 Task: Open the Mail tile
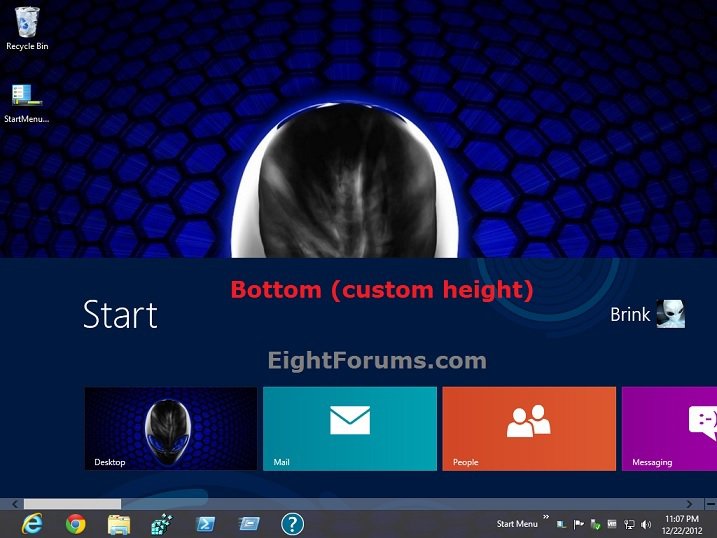[x=350, y=429]
